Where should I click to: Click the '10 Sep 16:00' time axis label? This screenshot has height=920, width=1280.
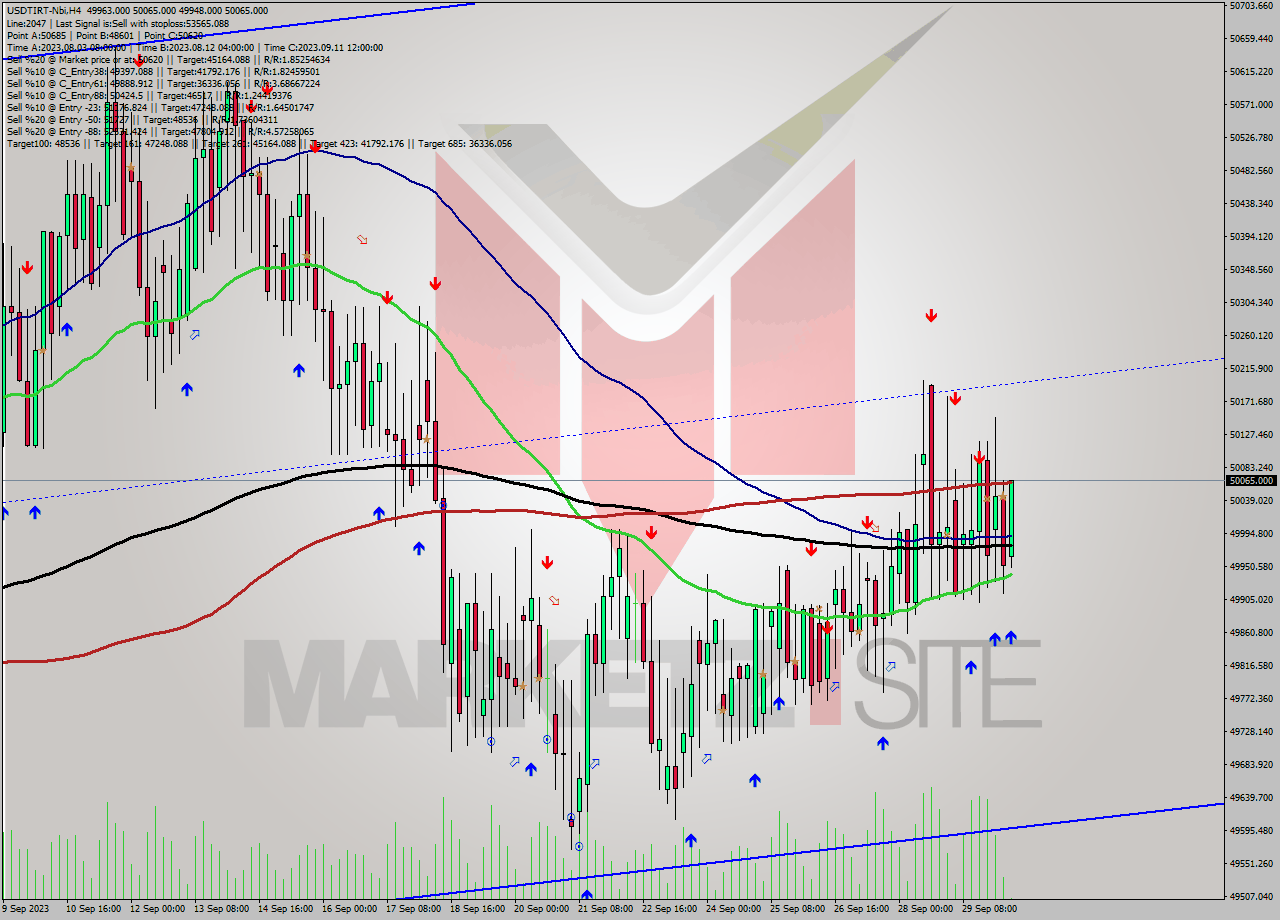tap(94, 909)
